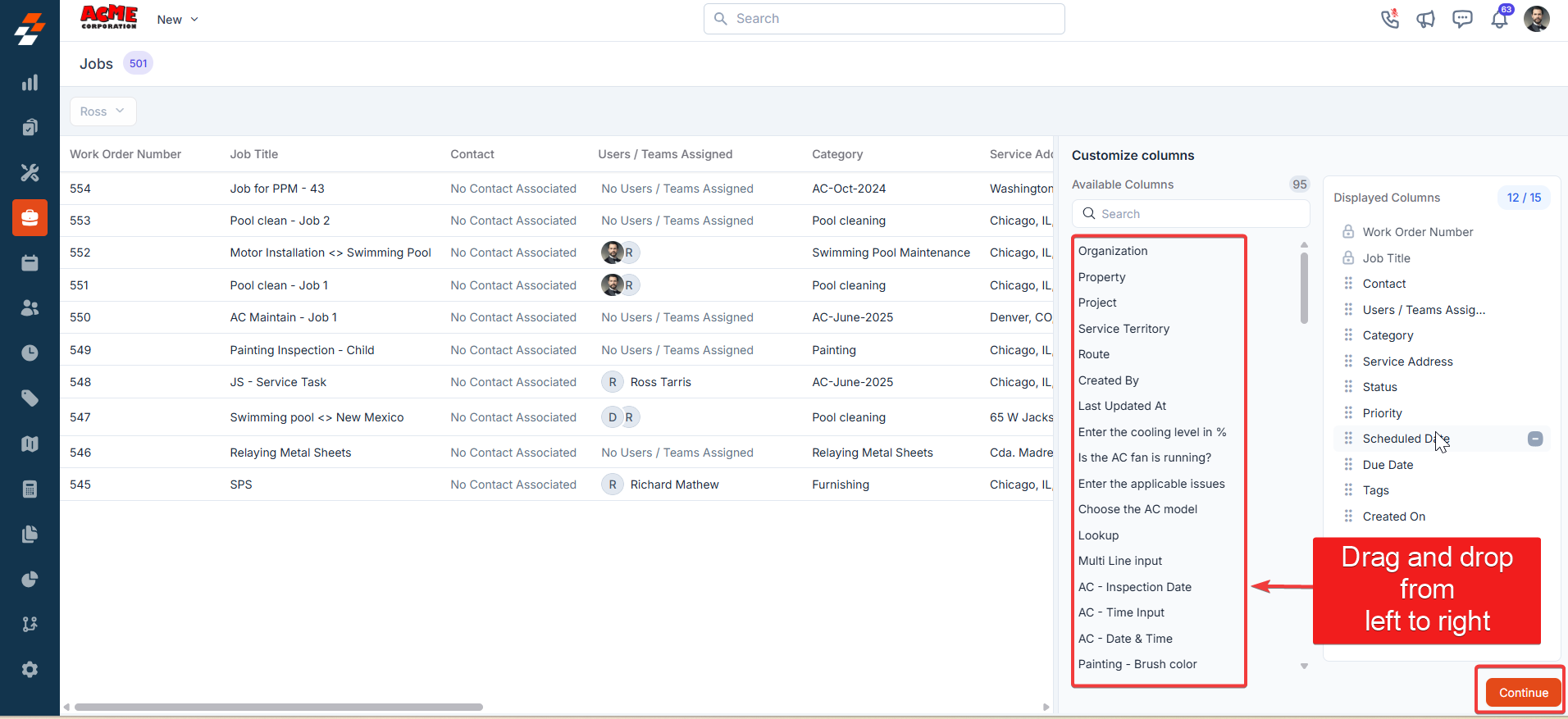1568x719 pixels.
Task: Open the Jobs briefcase icon in sidebar
Action: pos(30,218)
